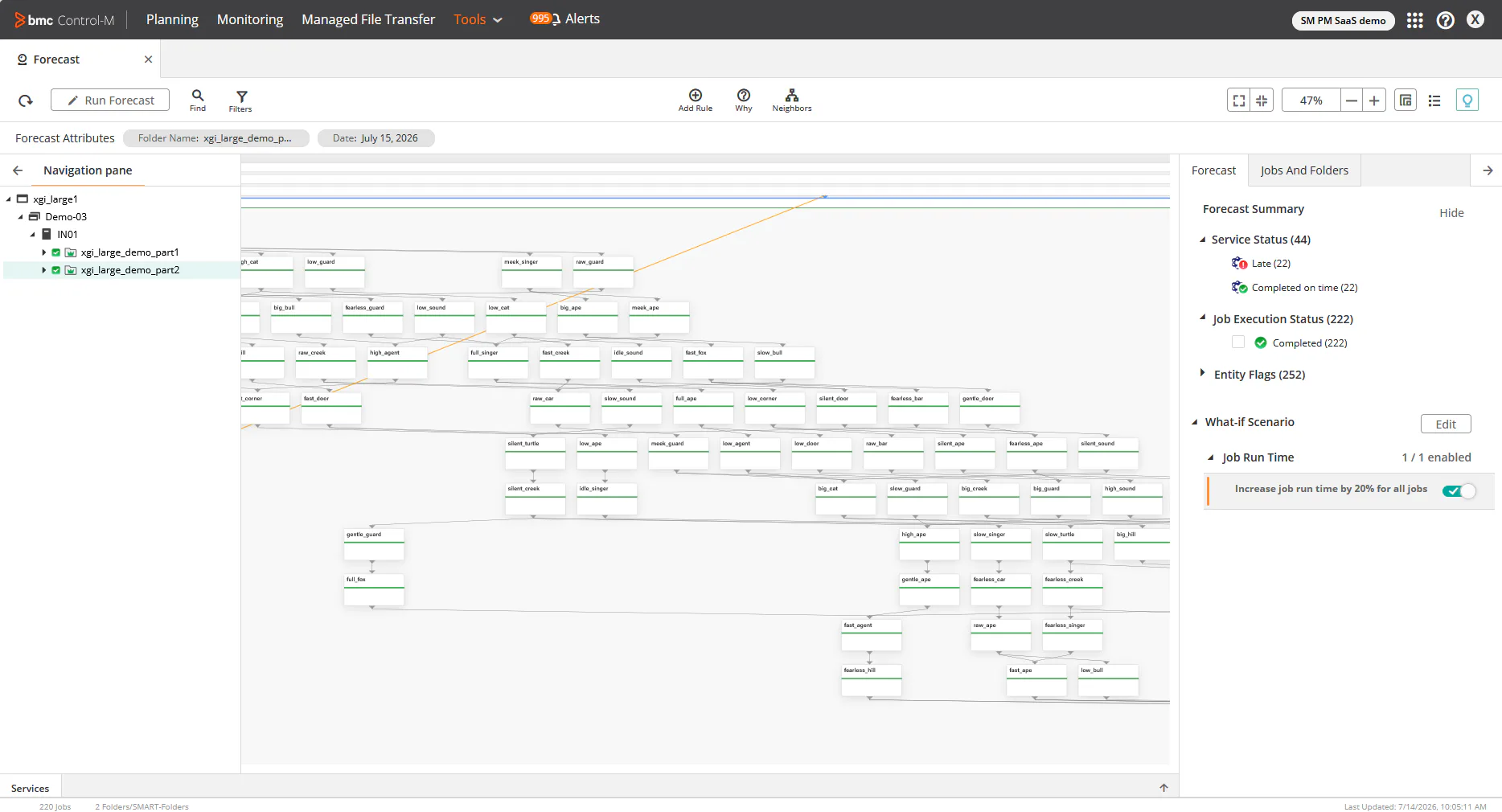Collapse right panel with arrow icon

point(1488,170)
